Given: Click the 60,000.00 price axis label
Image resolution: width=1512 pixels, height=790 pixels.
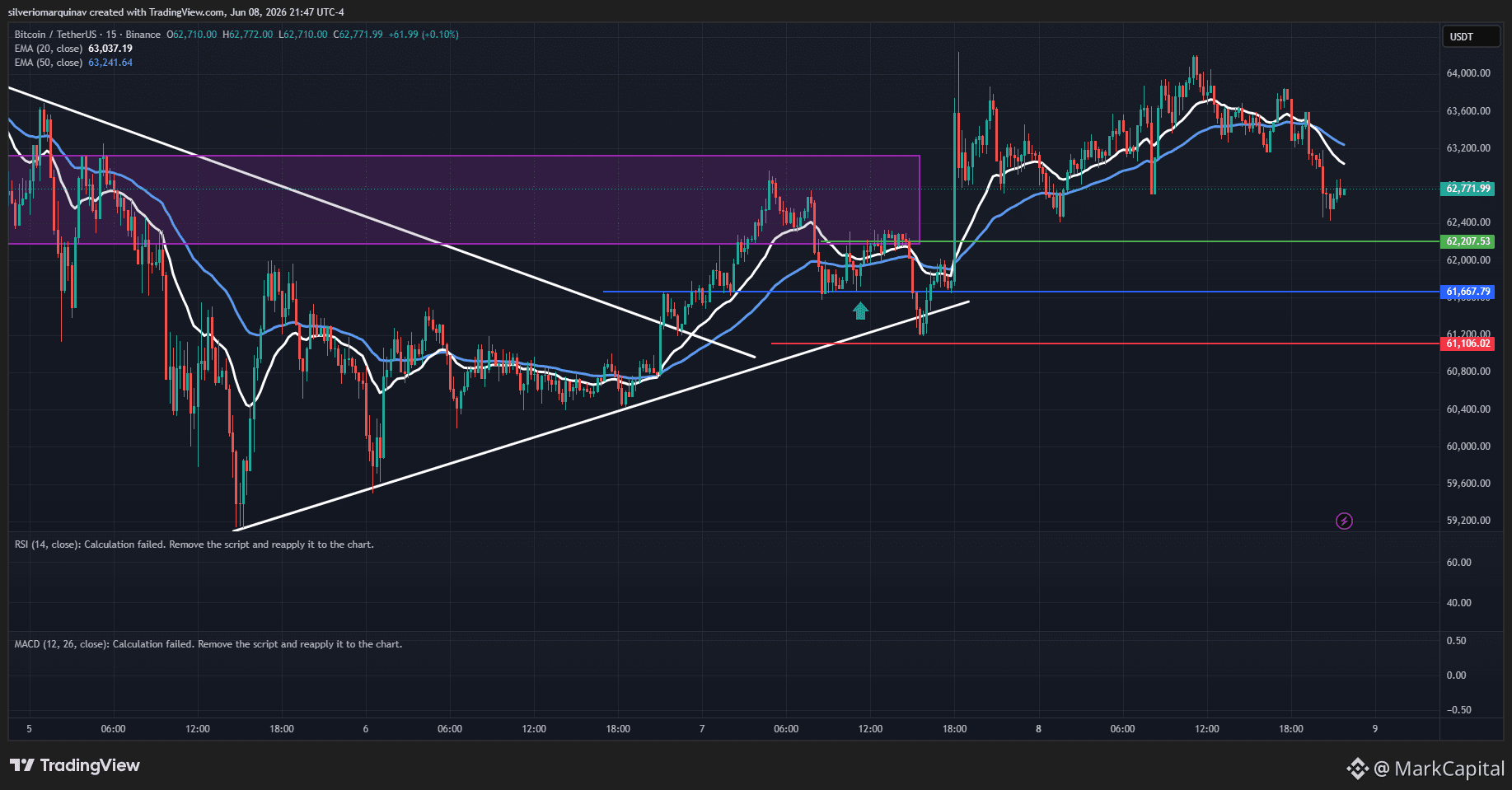Looking at the screenshot, I should pyautogui.click(x=1468, y=446).
